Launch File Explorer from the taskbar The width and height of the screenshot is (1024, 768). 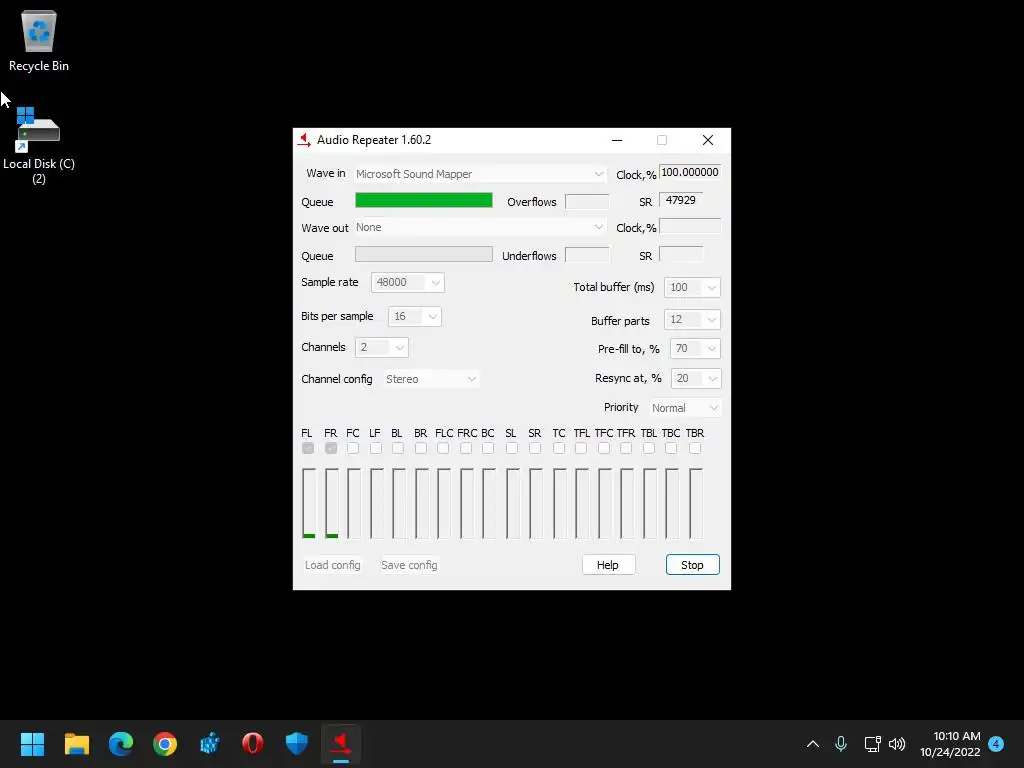[x=76, y=744]
